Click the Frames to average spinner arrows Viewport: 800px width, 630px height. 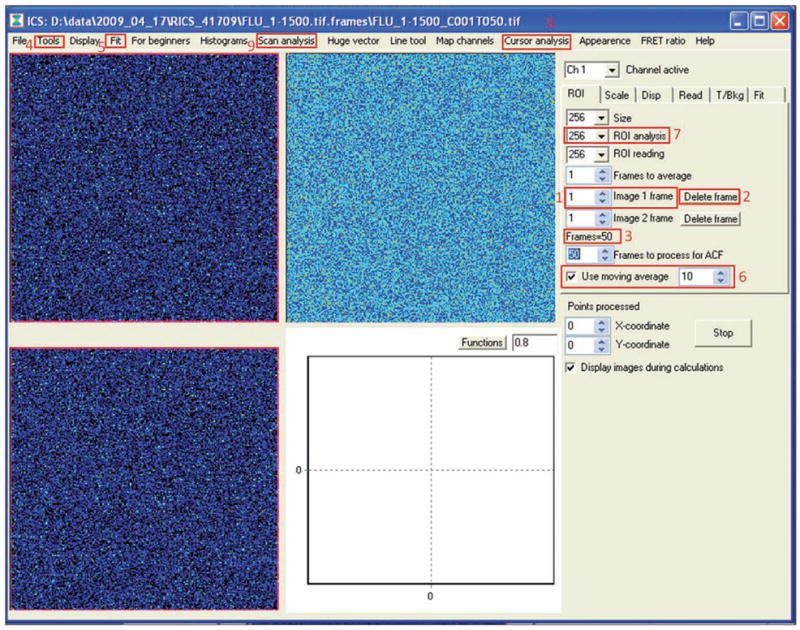point(602,176)
